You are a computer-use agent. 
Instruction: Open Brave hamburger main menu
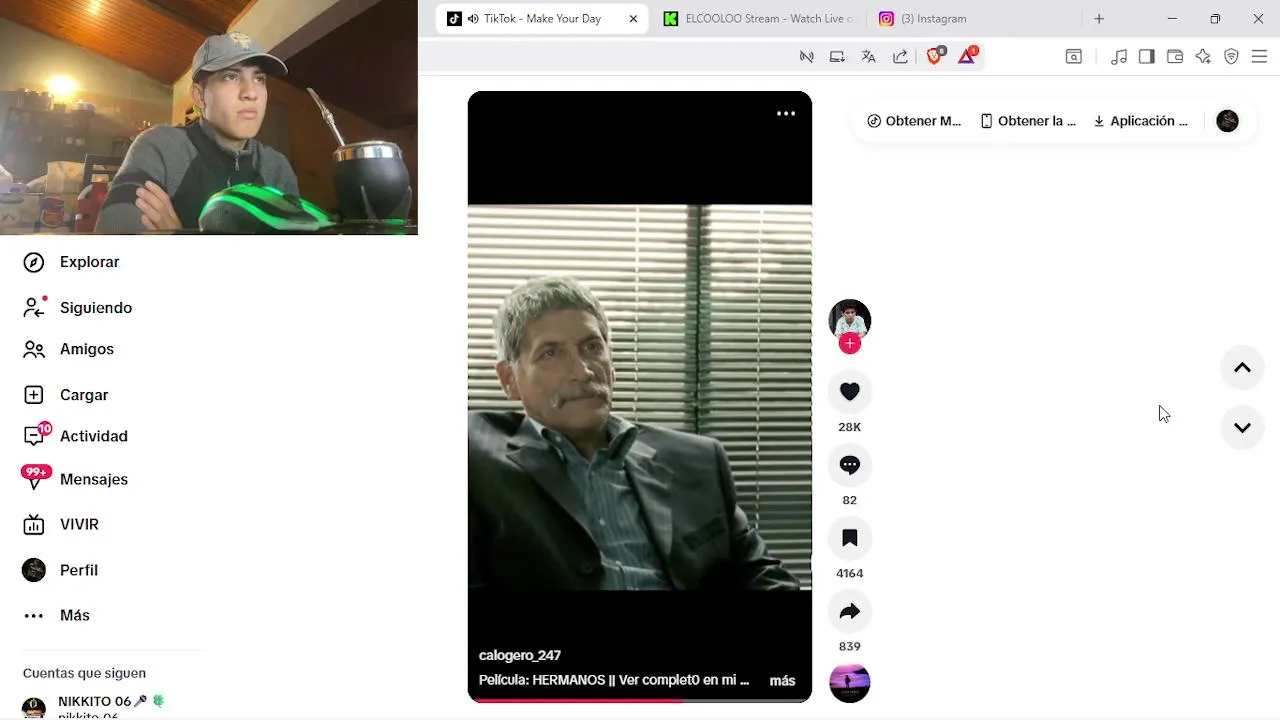1259,57
